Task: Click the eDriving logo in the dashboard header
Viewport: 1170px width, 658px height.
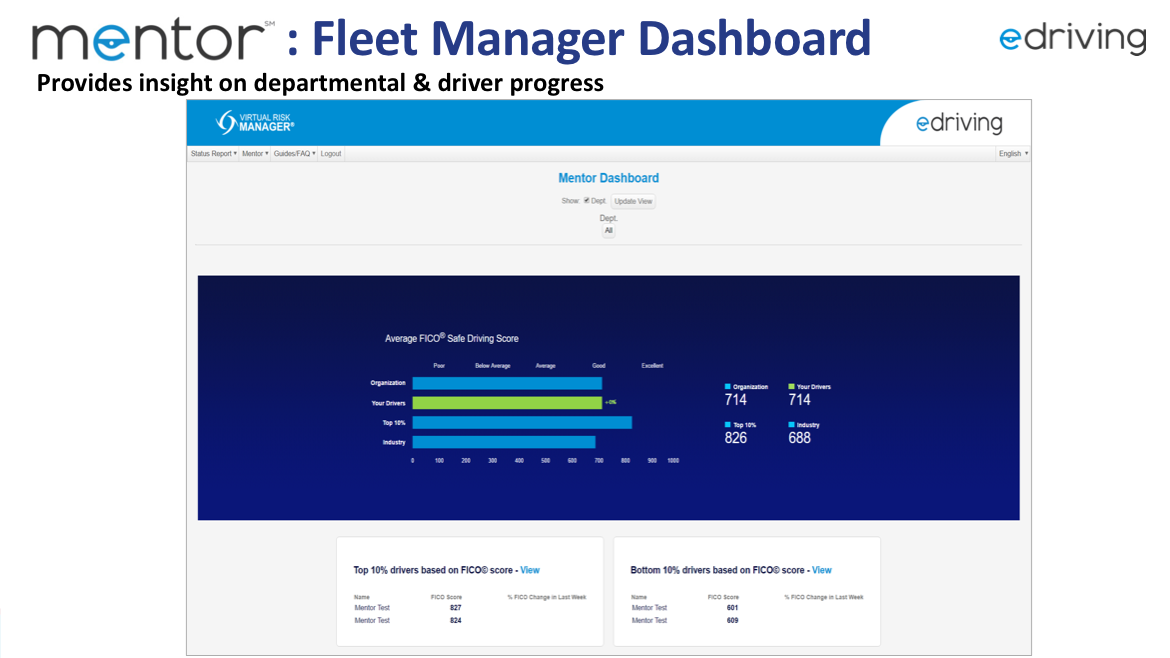Action: 959,123
